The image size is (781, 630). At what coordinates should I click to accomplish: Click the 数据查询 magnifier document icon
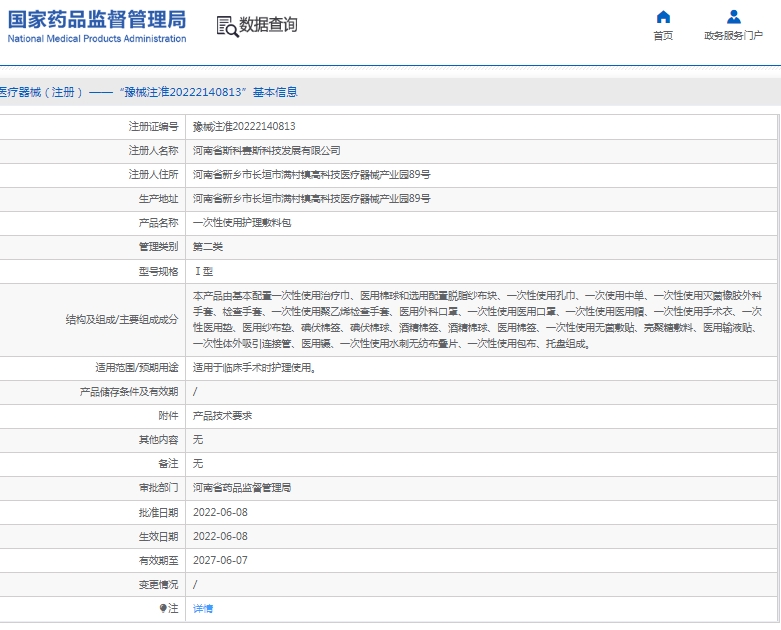point(227,26)
